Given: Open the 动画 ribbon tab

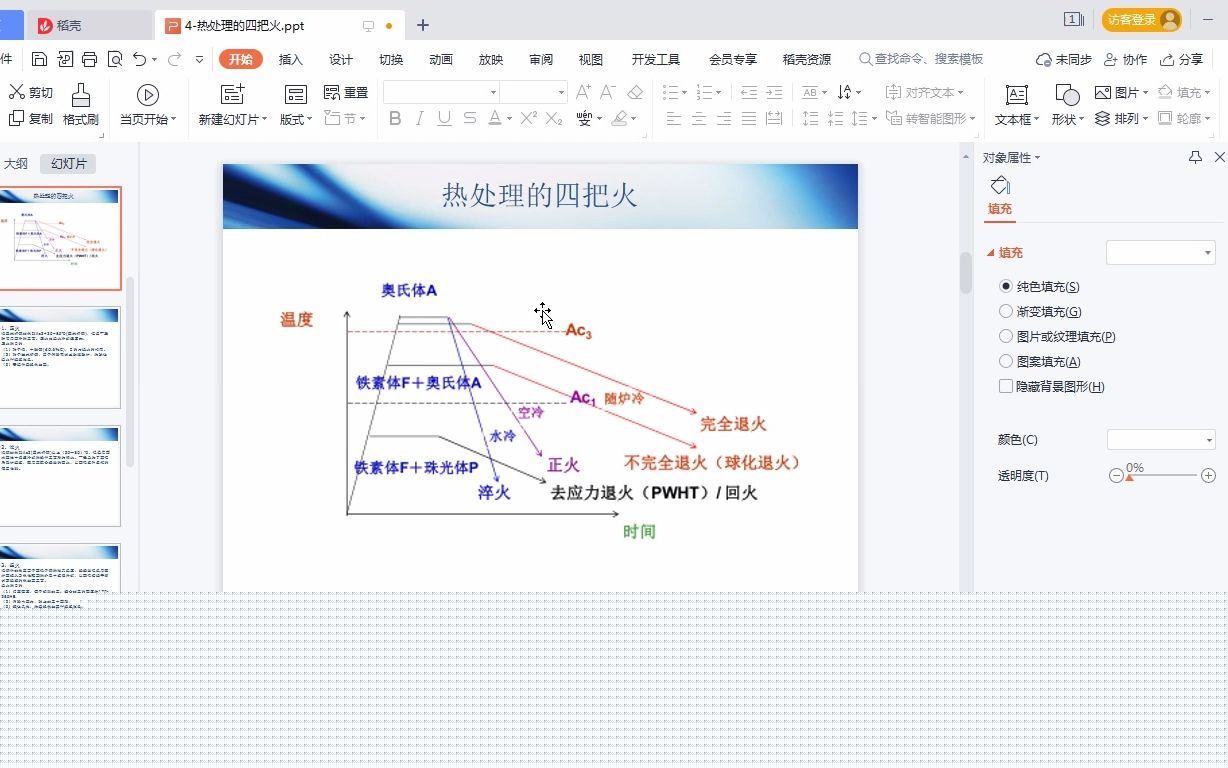Looking at the screenshot, I should pyautogui.click(x=441, y=59).
